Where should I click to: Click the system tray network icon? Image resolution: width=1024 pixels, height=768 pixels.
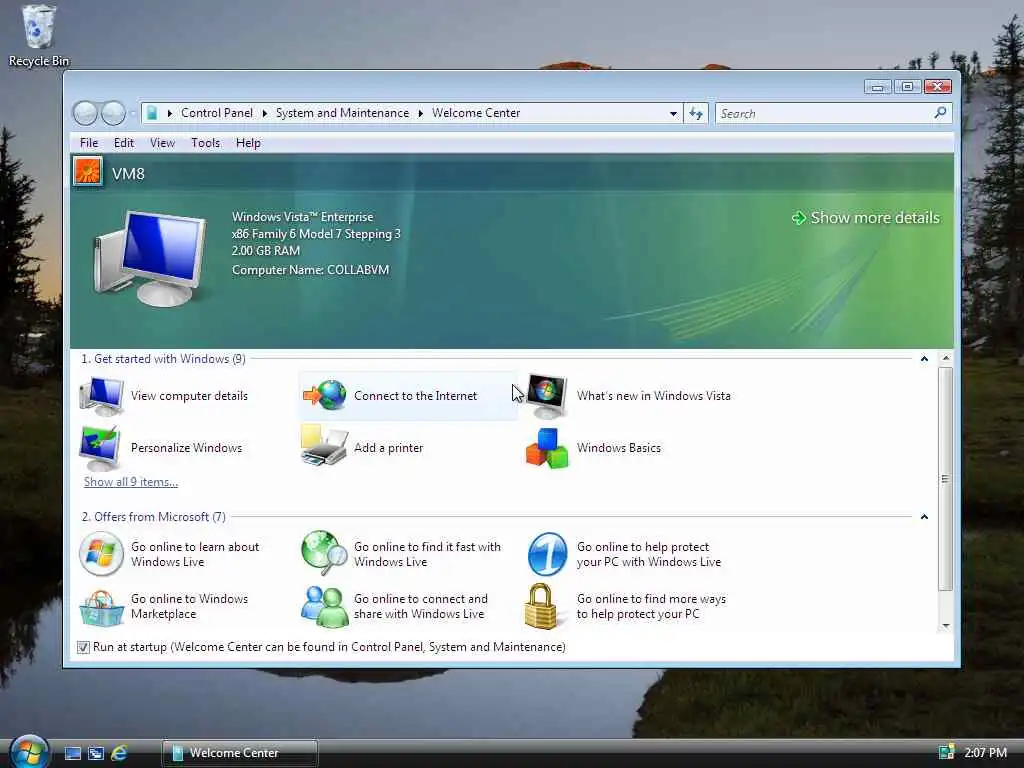pyautogui.click(x=946, y=752)
